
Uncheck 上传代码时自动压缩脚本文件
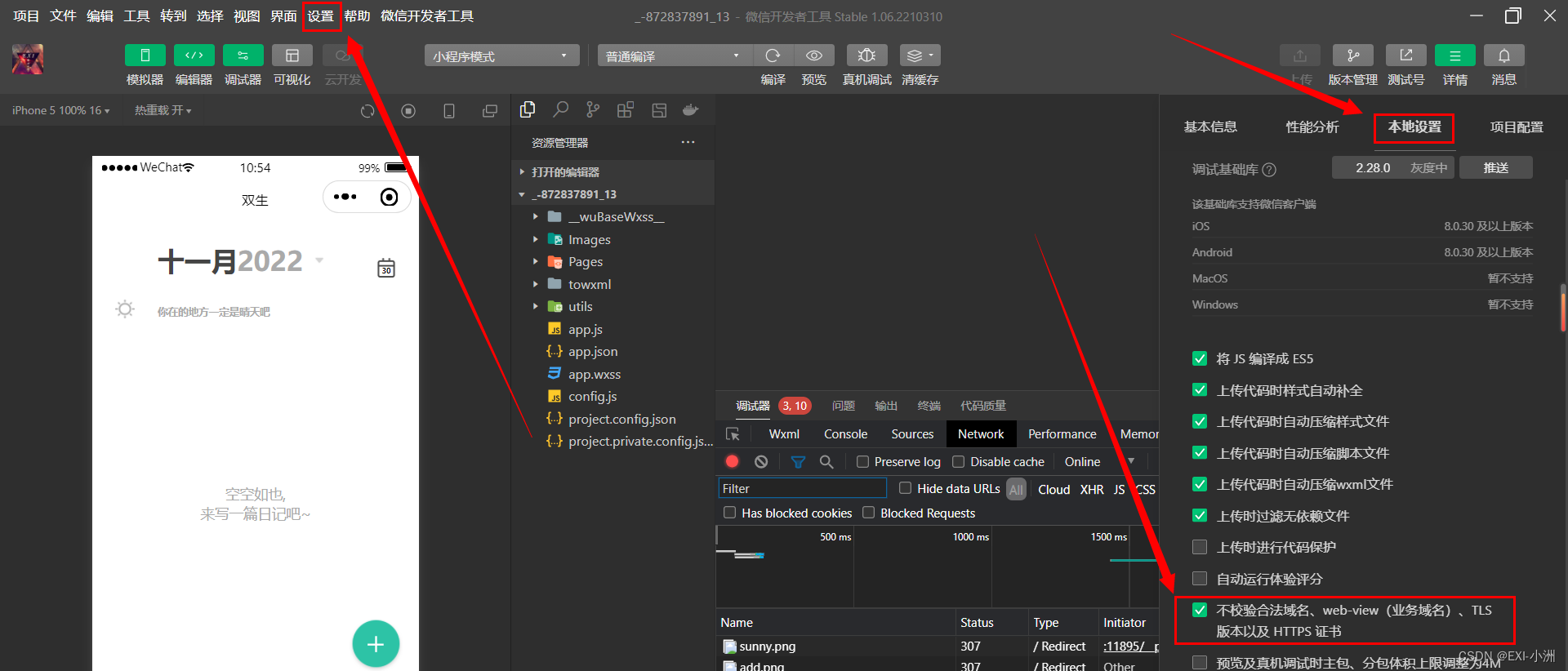click(x=1200, y=453)
